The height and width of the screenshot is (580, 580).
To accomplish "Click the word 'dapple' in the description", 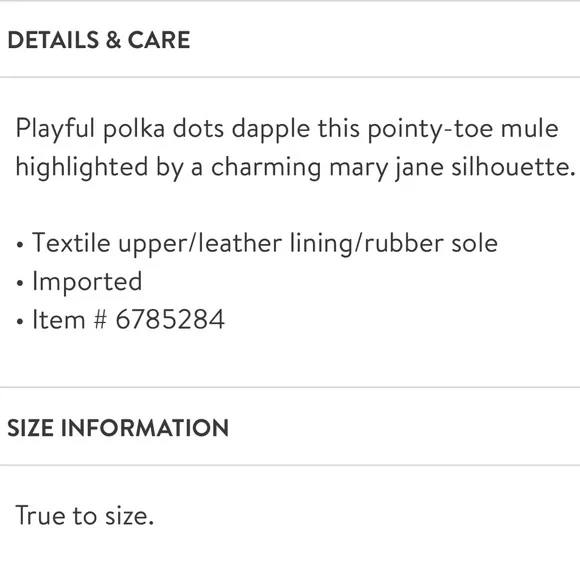I will pos(271,130).
